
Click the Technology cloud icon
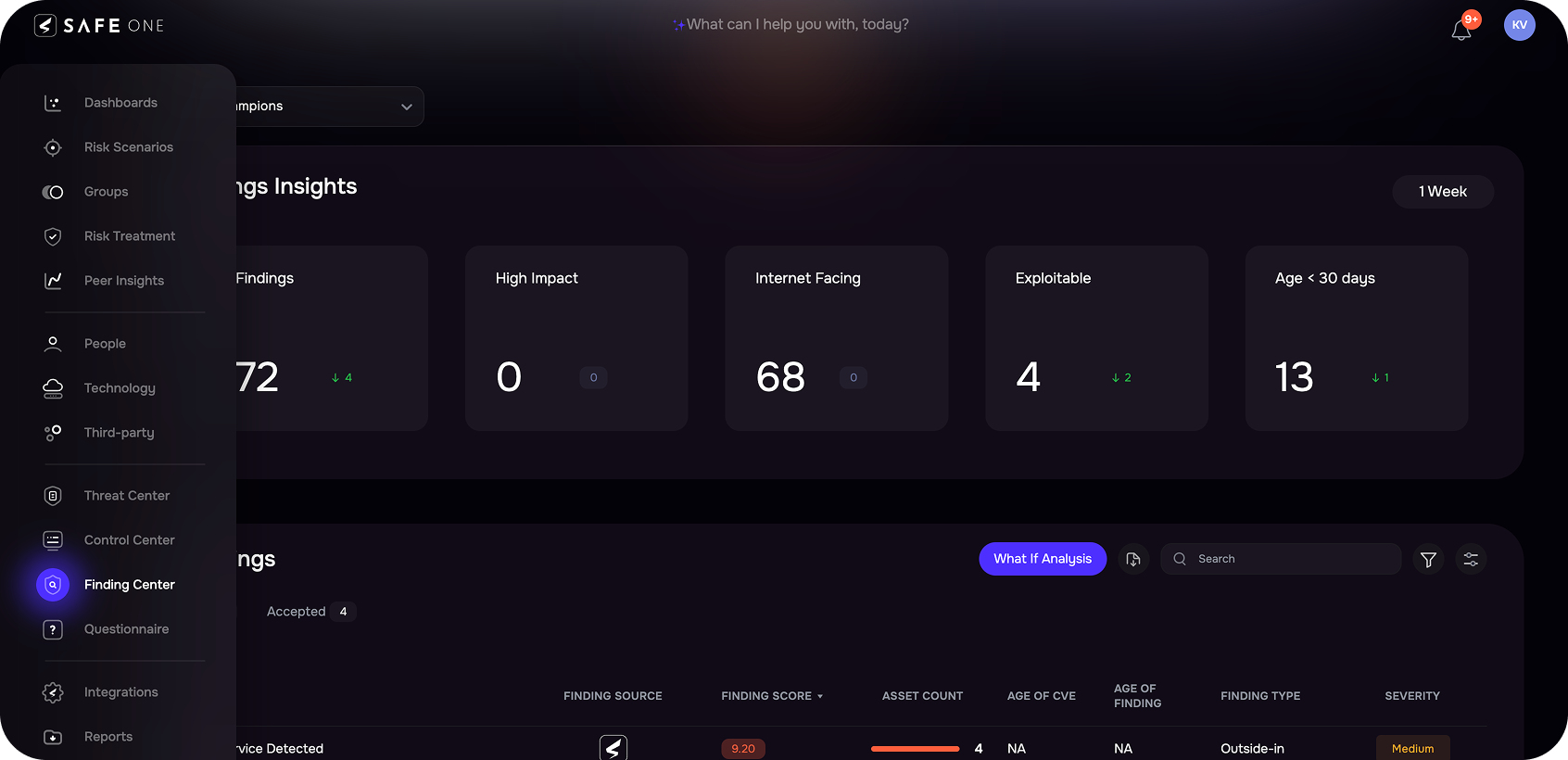coord(53,388)
